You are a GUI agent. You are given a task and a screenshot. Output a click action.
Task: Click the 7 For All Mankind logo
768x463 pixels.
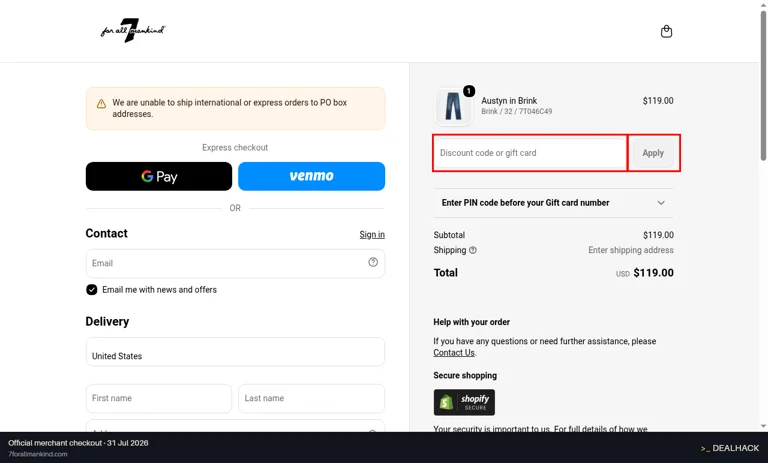point(133,30)
